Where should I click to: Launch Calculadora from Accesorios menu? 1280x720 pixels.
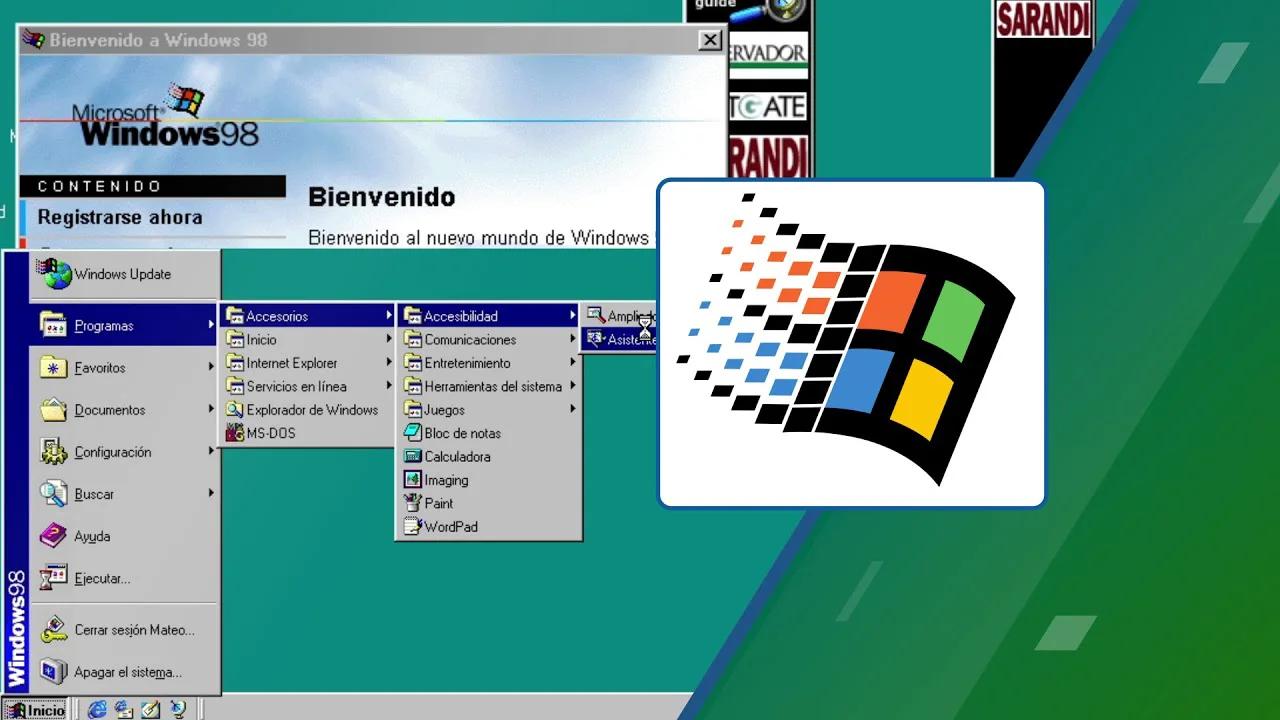489,457
